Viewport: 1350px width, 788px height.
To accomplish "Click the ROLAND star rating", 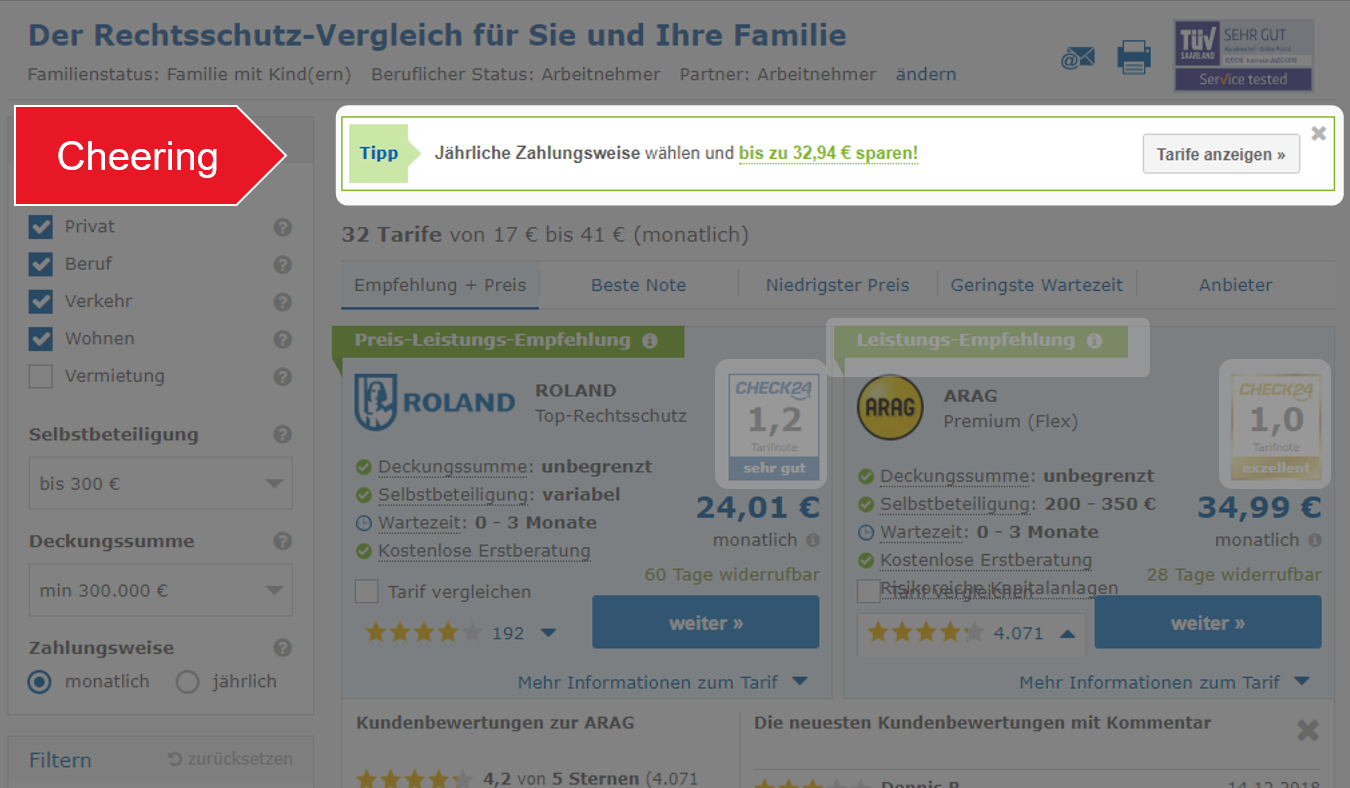I will coord(424,633).
